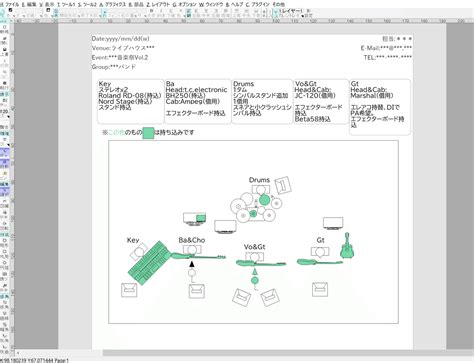Select the electric guitar under Gt label

[320, 262]
